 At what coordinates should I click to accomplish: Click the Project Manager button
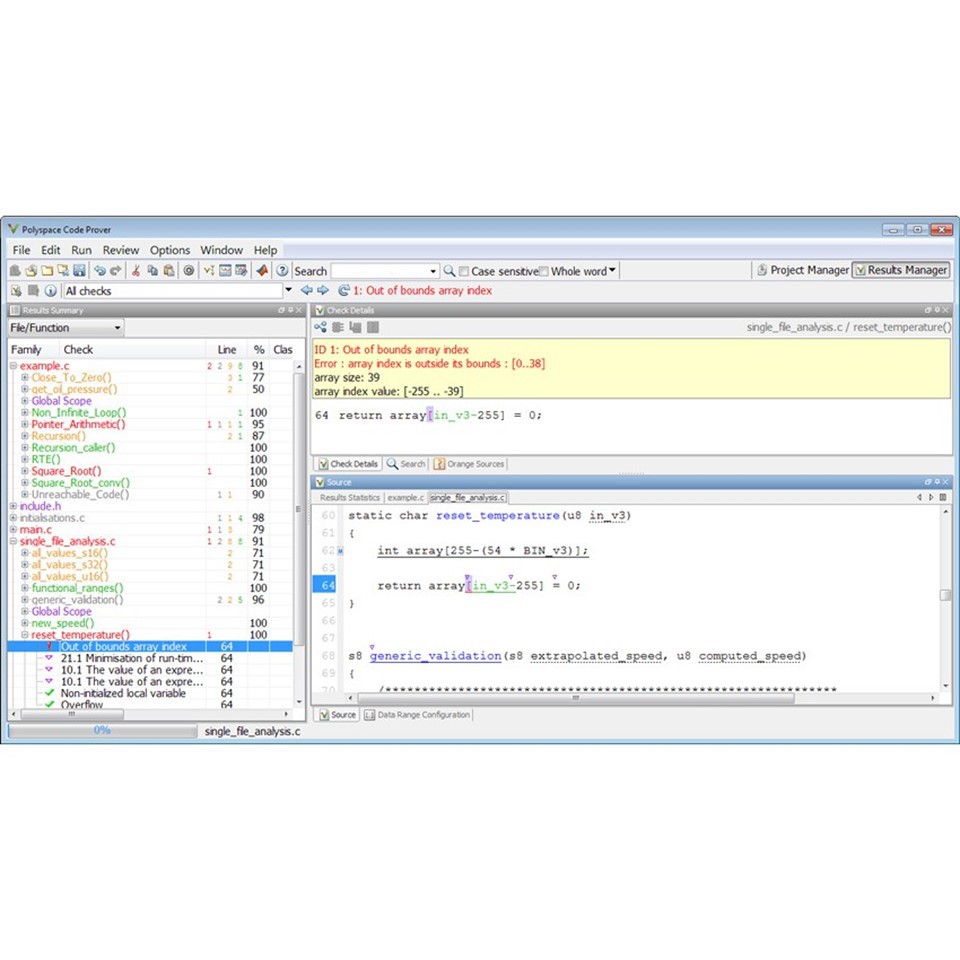tap(802, 270)
